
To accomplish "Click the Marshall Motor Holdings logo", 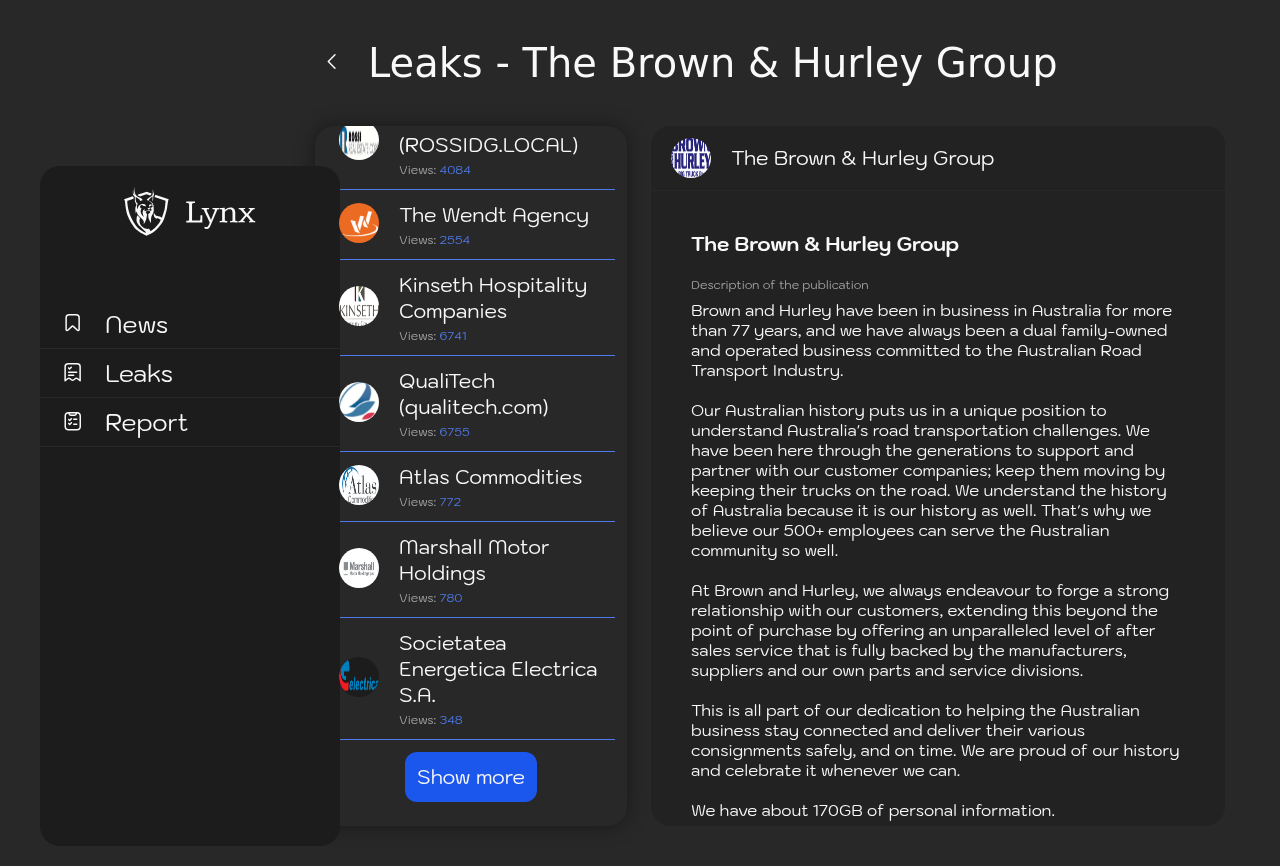I will tap(359, 568).
